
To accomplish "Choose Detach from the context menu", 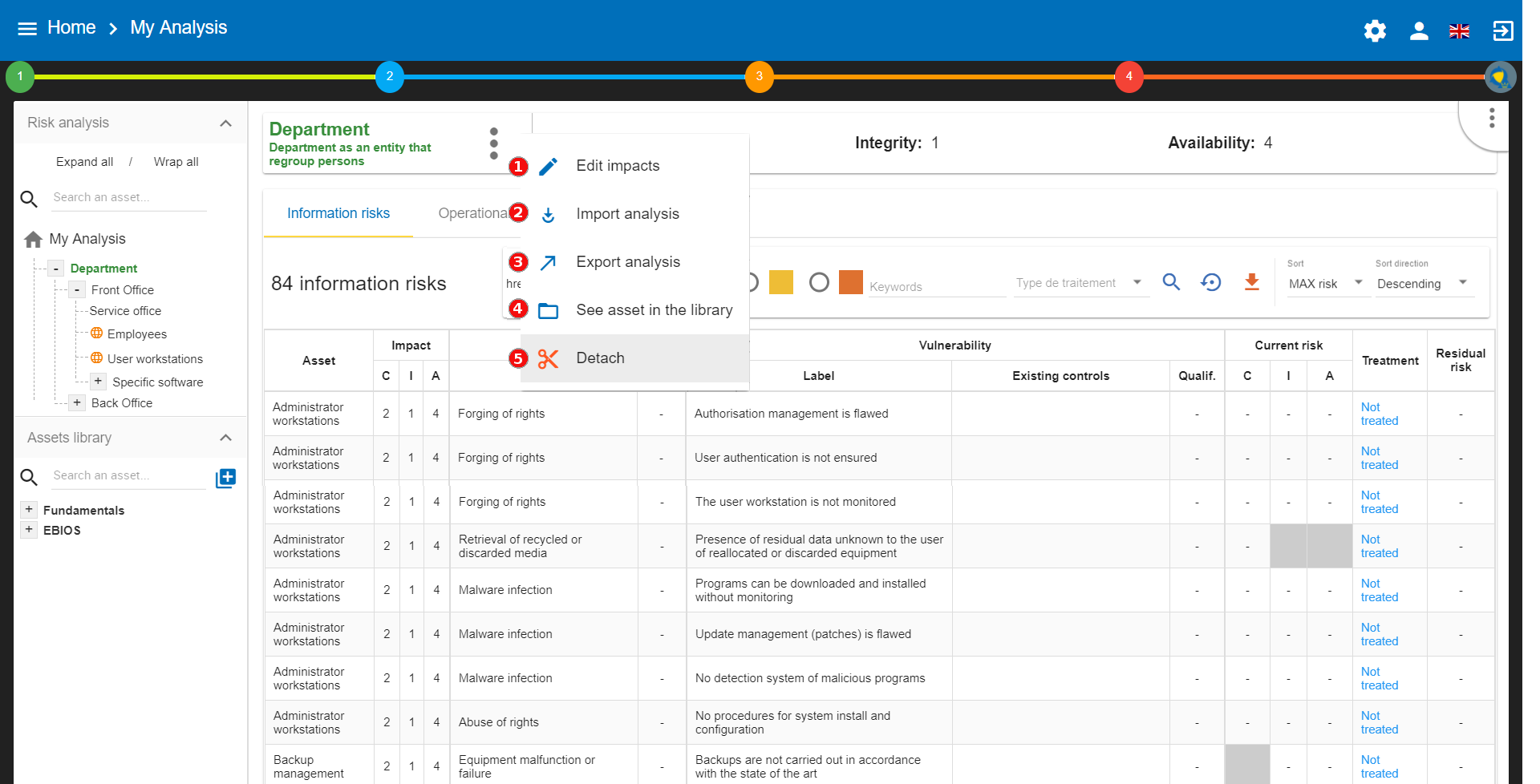I will (600, 358).
